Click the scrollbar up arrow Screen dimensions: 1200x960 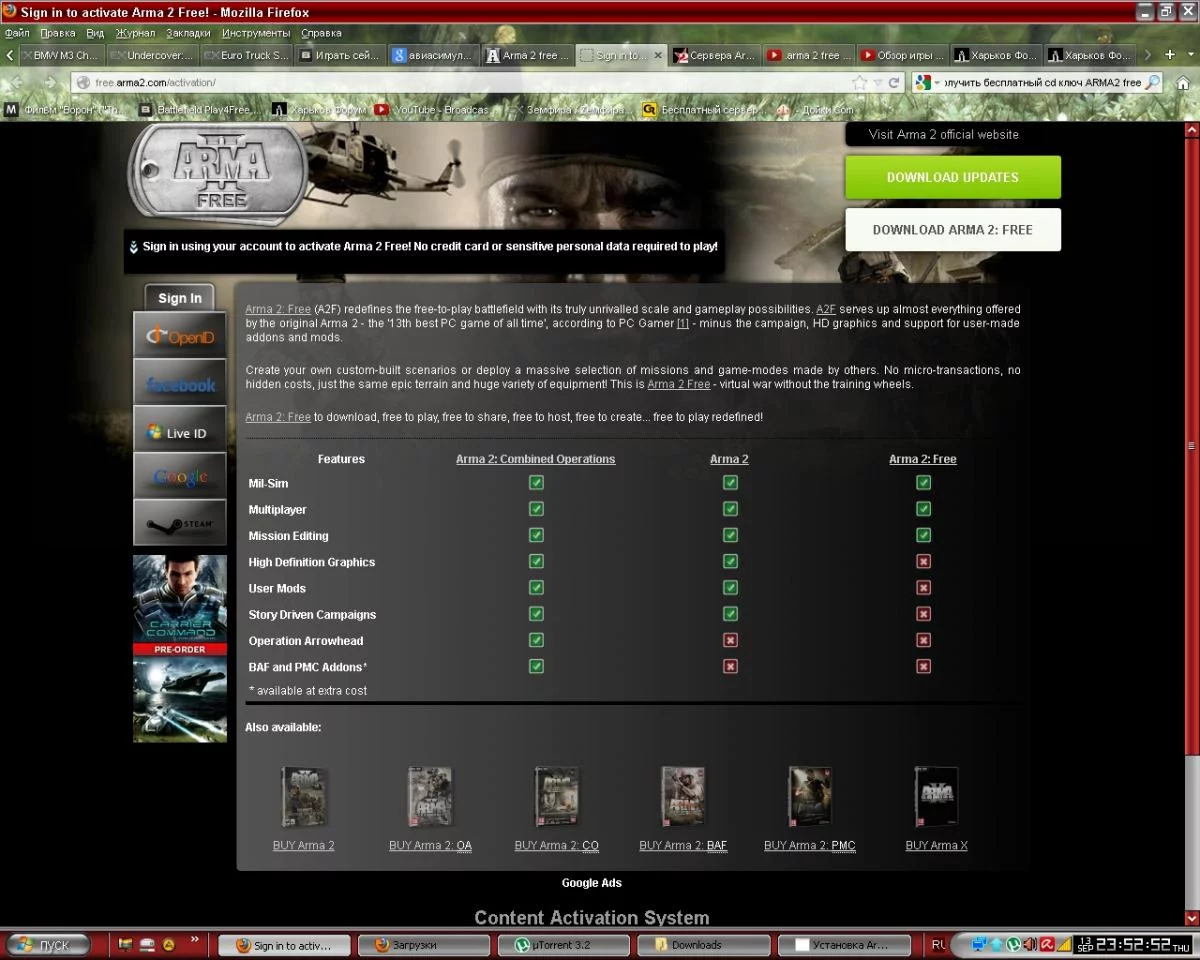(x=1192, y=130)
